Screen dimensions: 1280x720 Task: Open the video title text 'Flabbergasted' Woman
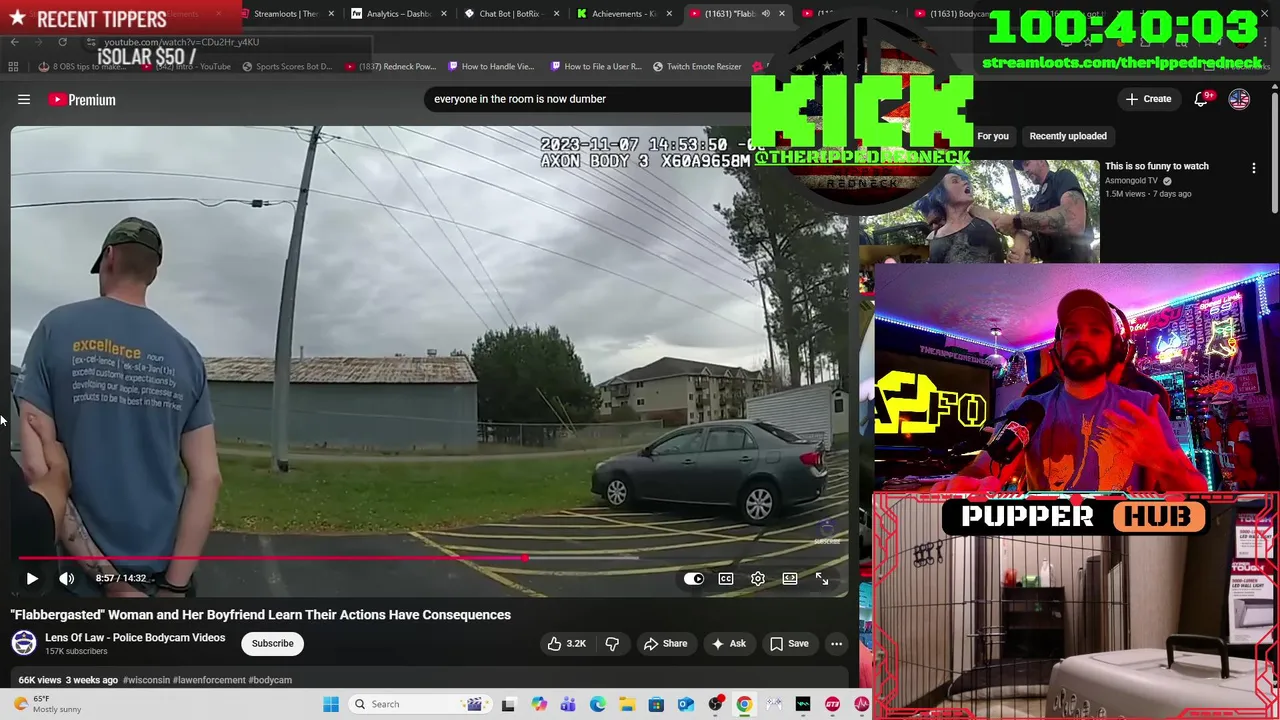(x=261, y=615)
